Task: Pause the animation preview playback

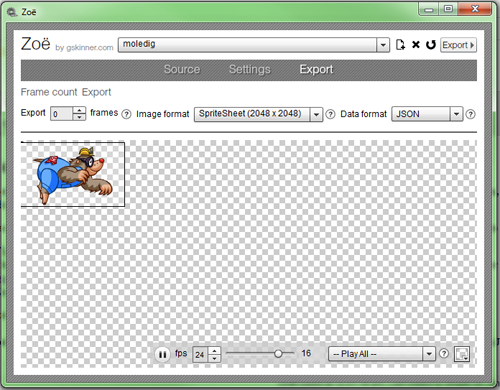Action: click(162, 354)
